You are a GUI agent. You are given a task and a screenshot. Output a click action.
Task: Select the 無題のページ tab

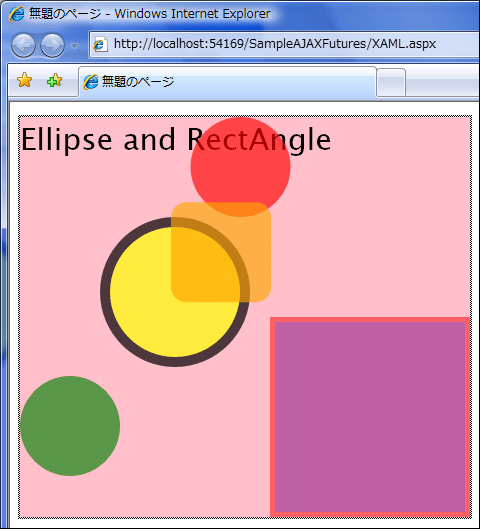tap(227, 82)
